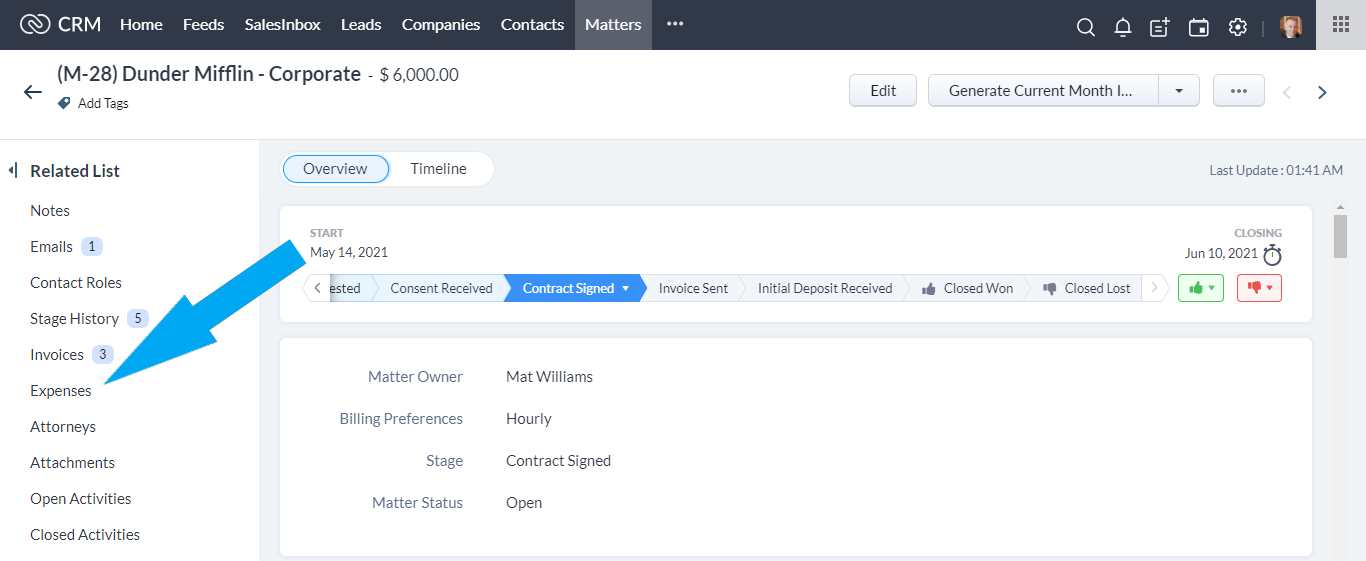1366x561 pixels.
Task: Click the closing date stopwatch icon
Action: coord(1272,254)
